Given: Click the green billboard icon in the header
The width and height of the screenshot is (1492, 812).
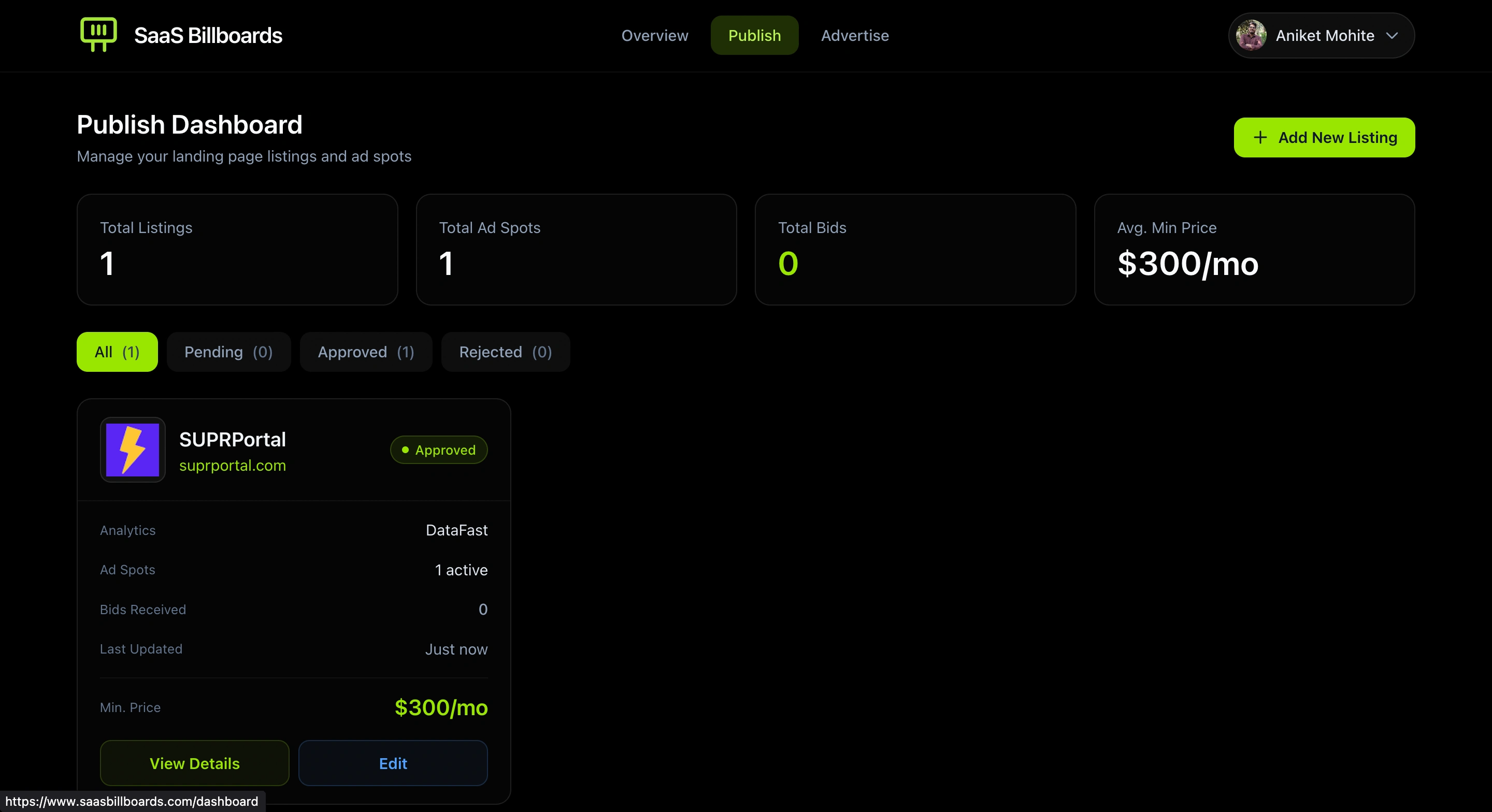Looking at the screenshot, I should (x=98, y=35).
